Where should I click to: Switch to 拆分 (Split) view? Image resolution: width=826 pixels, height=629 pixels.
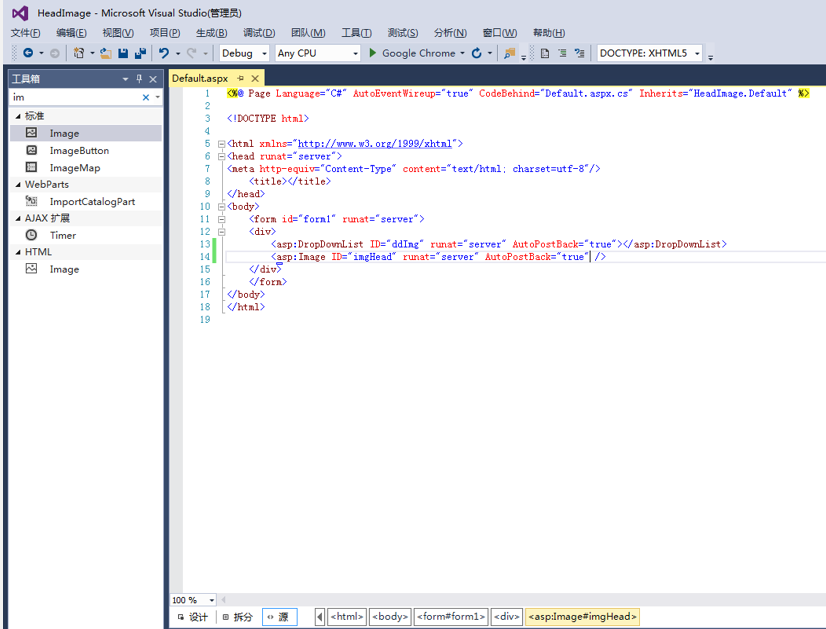tap(238, 617)
